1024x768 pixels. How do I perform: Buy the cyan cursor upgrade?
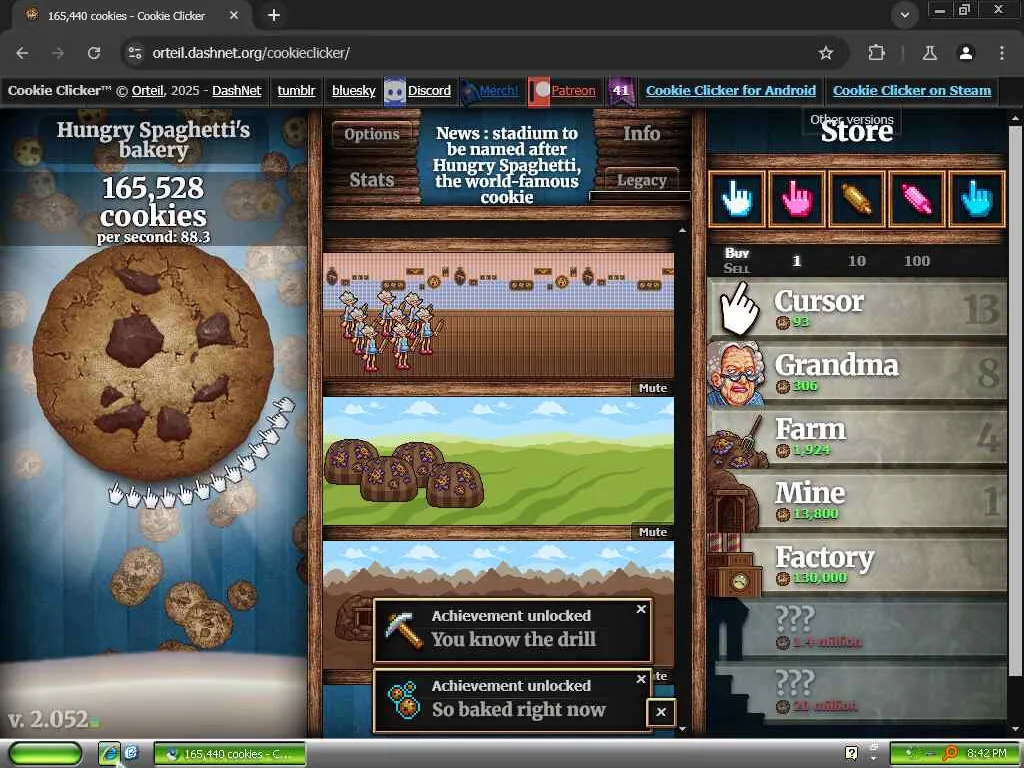(x=977, y=199)
